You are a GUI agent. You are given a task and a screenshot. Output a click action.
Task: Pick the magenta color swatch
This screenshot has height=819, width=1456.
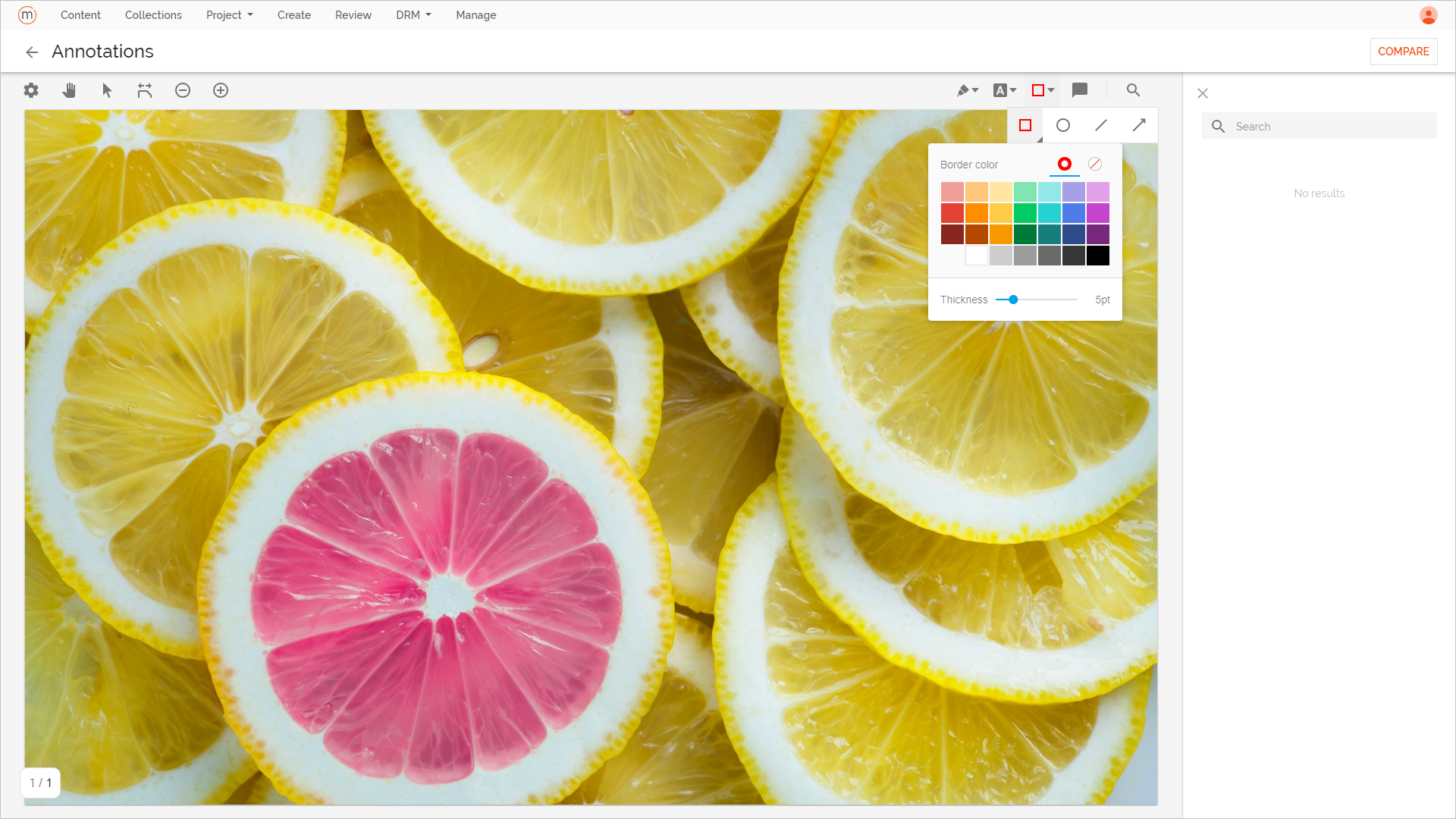coord(1098,213)
